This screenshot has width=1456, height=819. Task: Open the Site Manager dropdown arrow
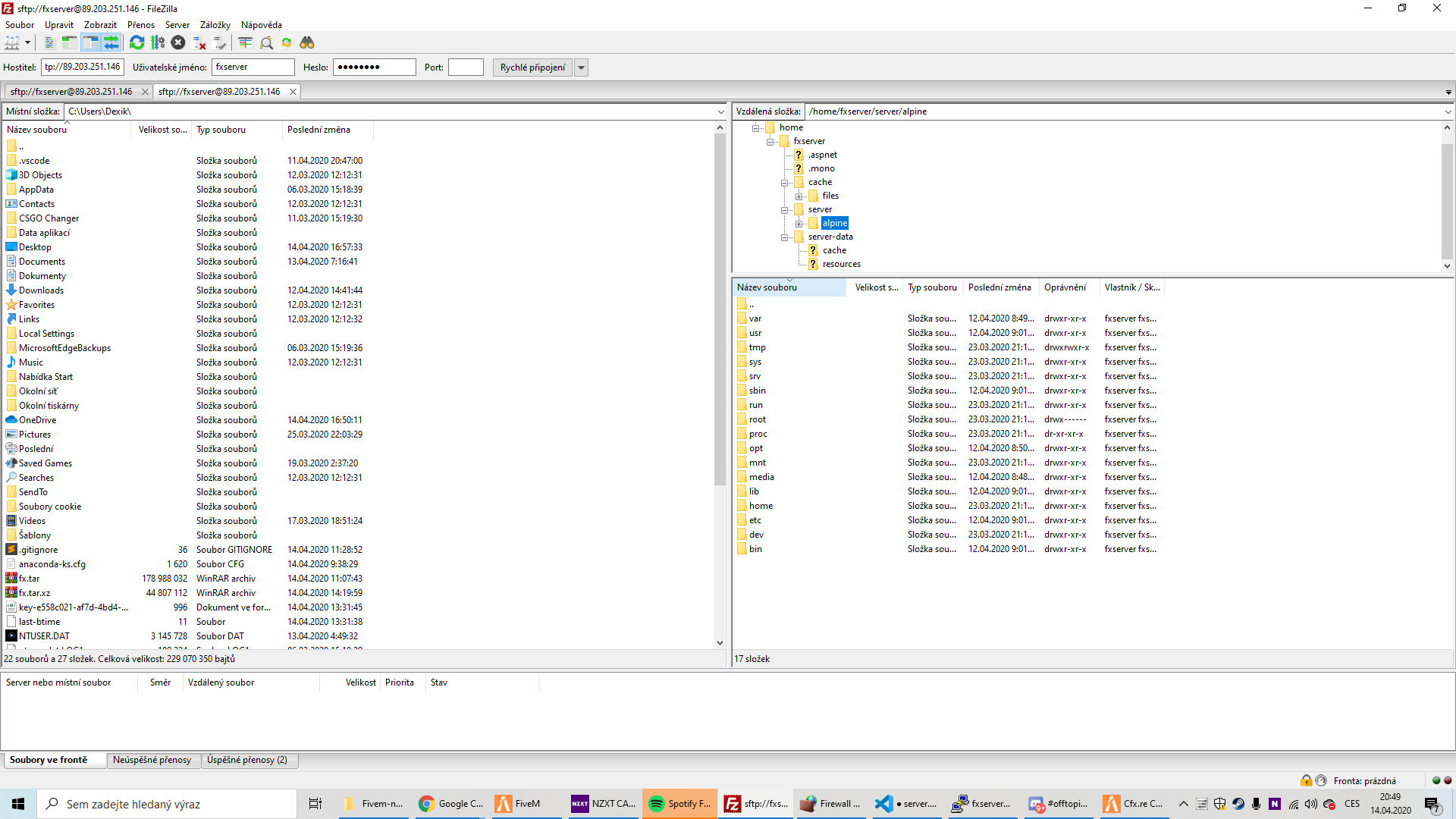pyautogui.click(x=28, y=42)
